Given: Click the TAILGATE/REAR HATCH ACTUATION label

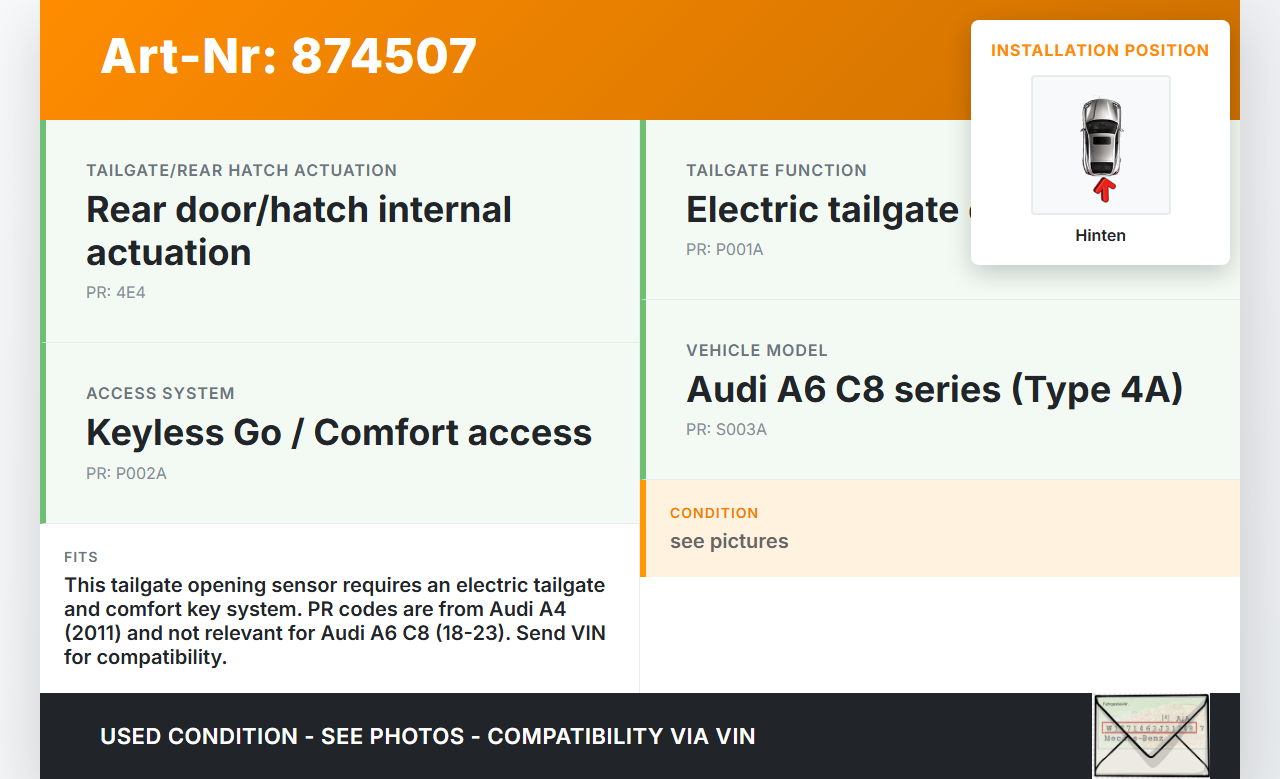Looking at the screenshot, I should coord(241,170).
